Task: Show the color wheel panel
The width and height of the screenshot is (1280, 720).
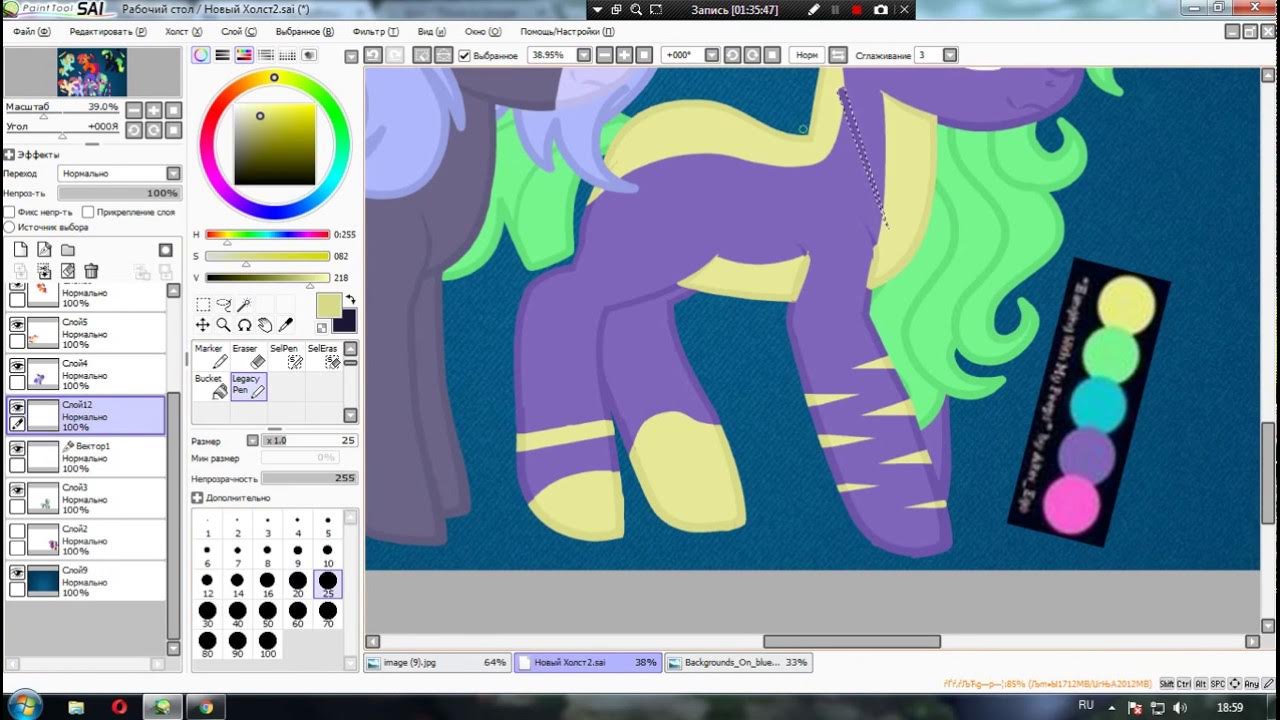Action: (201, 55)
